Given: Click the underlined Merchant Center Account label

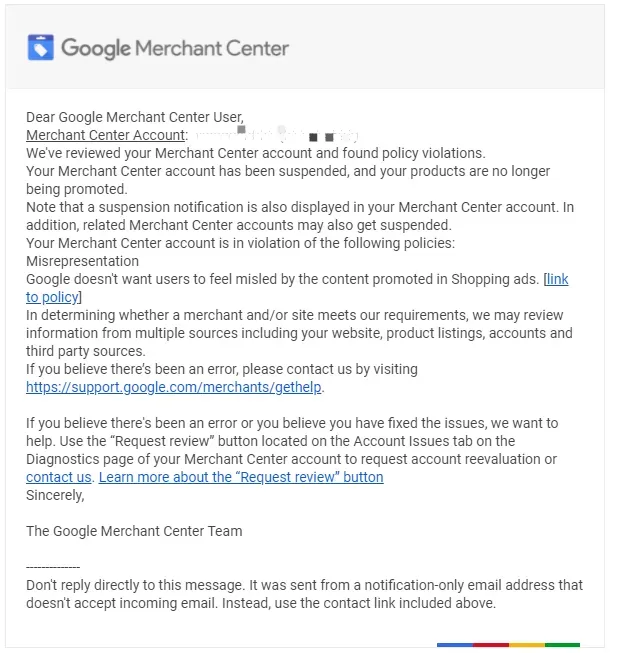Looking at the screenshot, I should coord(105,135).
